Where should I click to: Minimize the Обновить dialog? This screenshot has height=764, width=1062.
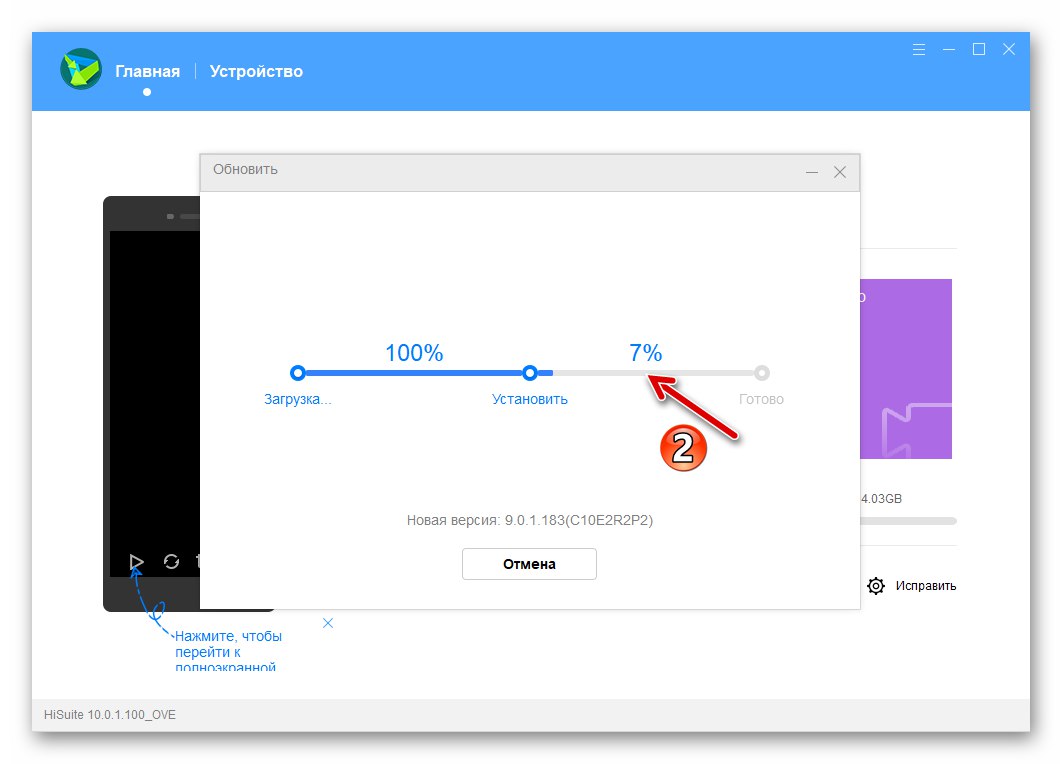[x=812, y=173]
